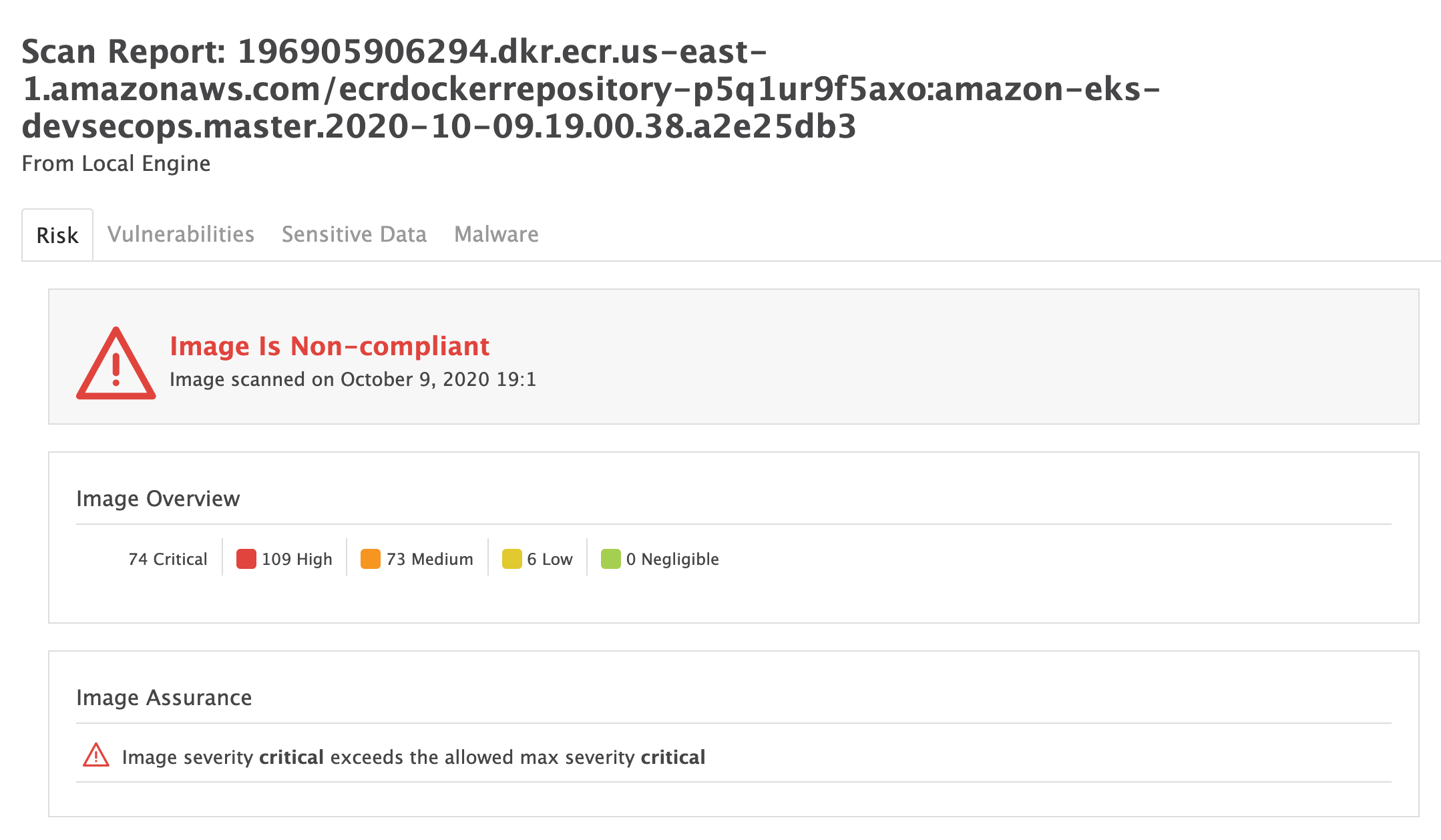
Task: Select the orange Medium severity swatch
Action: click(371, 559)
